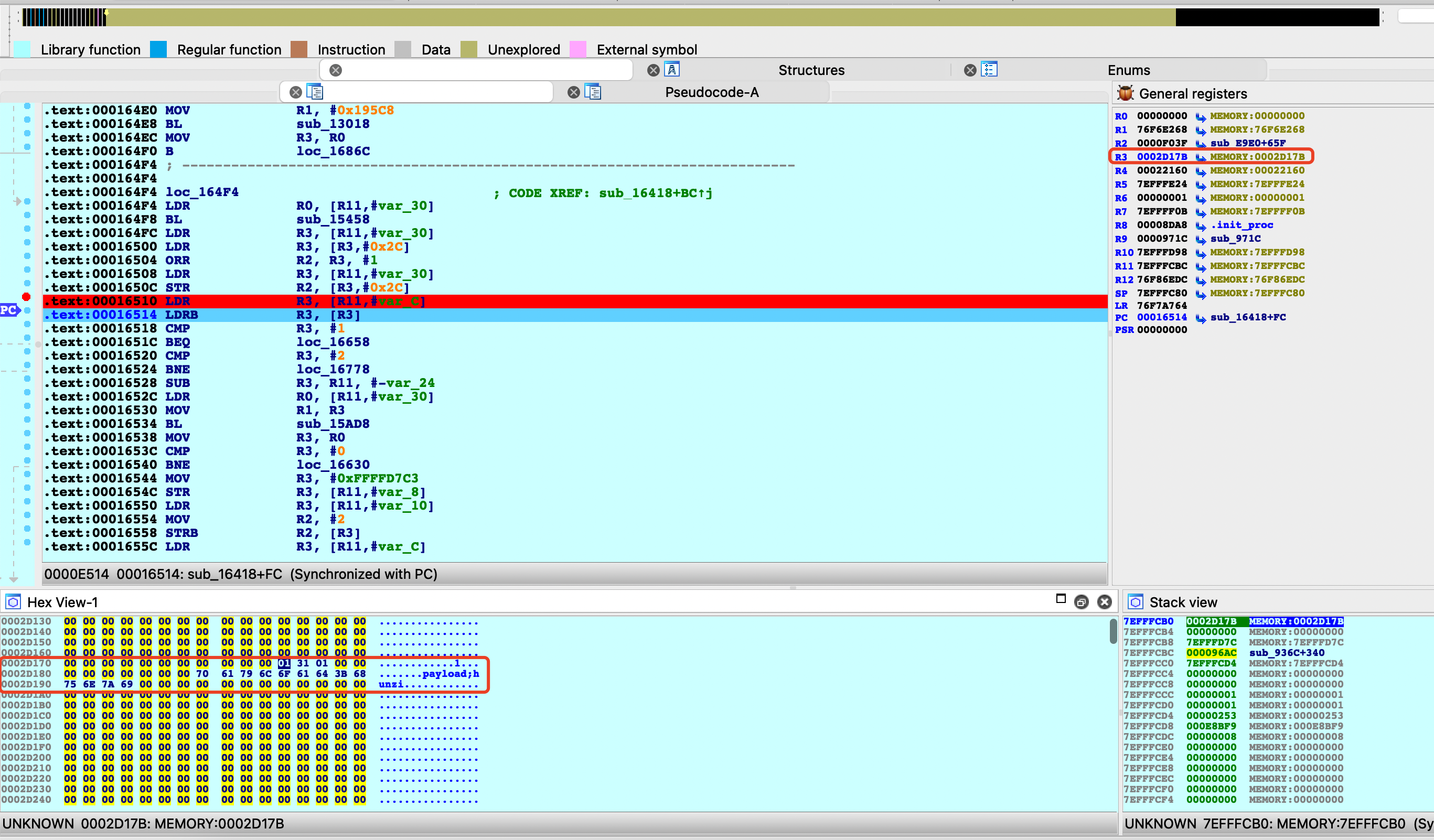This screenshot has width=1434, height=840.
Task: Click the R3 register jump arrow icon
Action: point(1200,157)
